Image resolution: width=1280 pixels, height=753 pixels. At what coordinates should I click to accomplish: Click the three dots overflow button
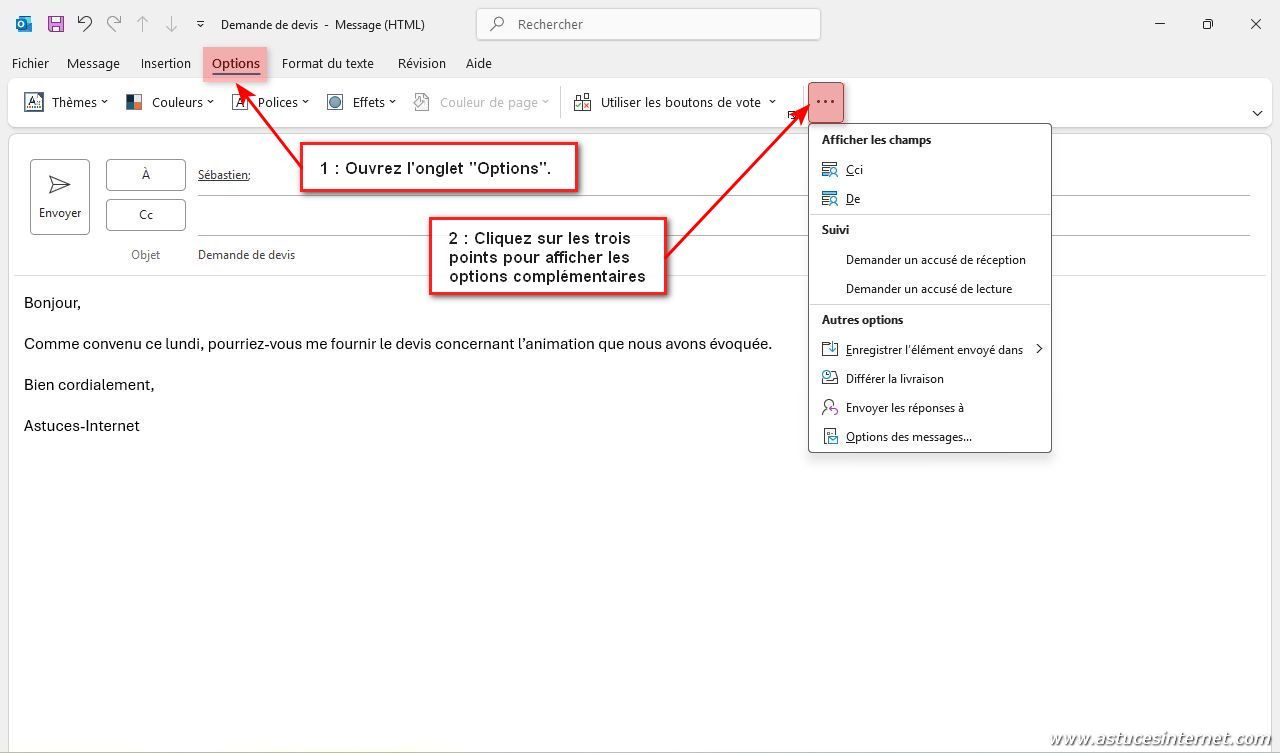coord(826,102)
